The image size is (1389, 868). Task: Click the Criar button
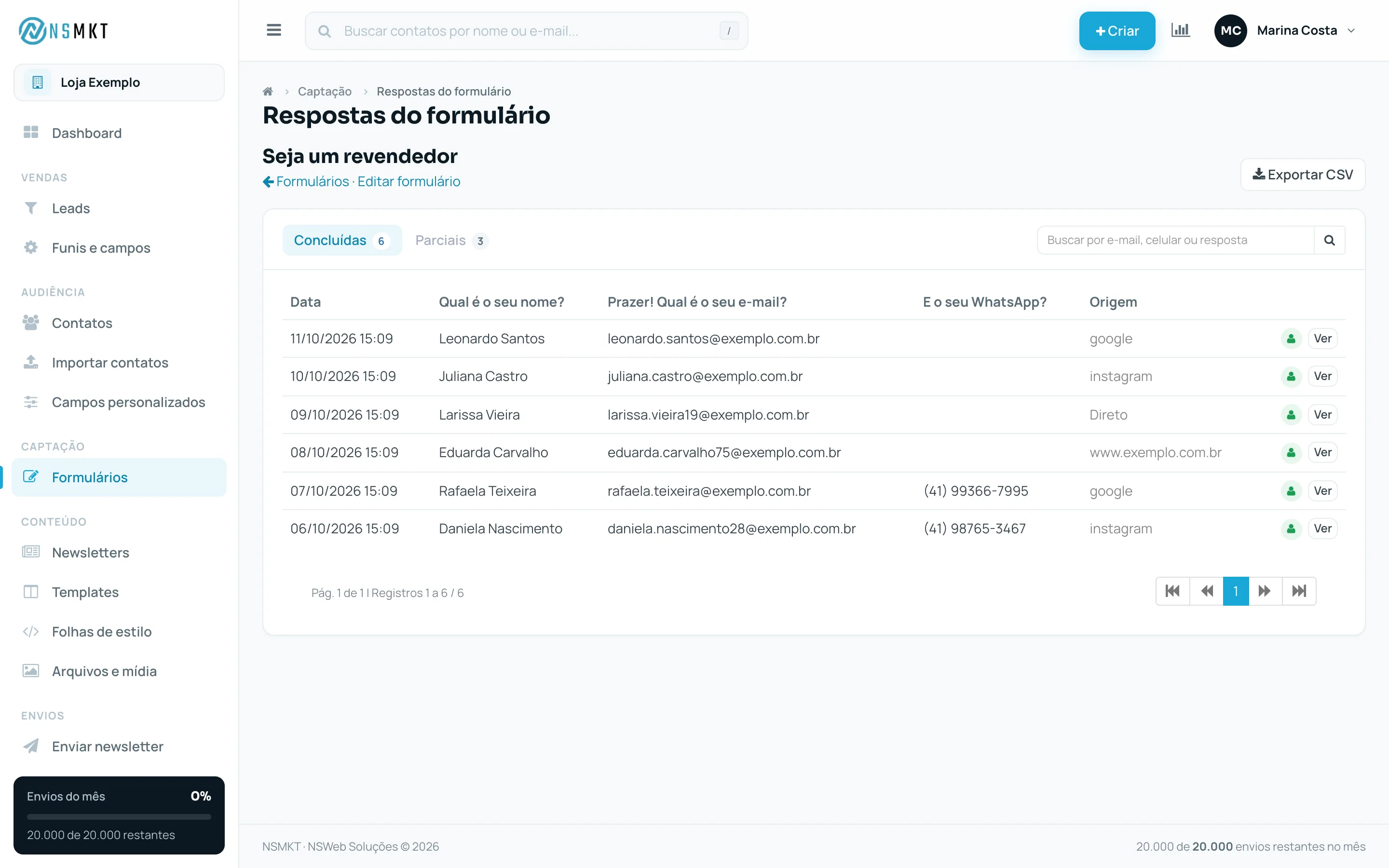(x=1117, y=31)
